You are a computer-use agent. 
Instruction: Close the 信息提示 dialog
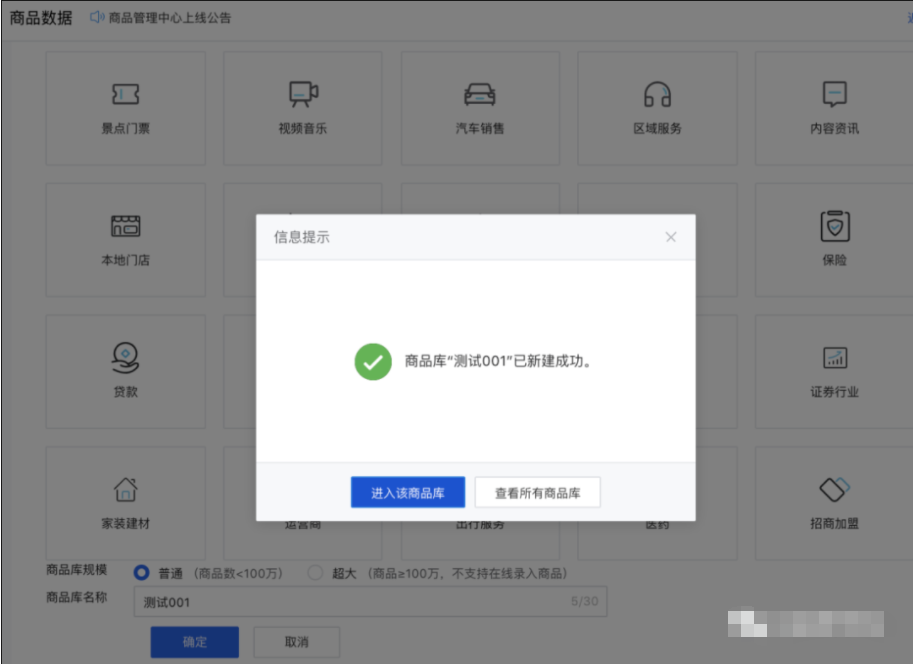click(670, 236)
